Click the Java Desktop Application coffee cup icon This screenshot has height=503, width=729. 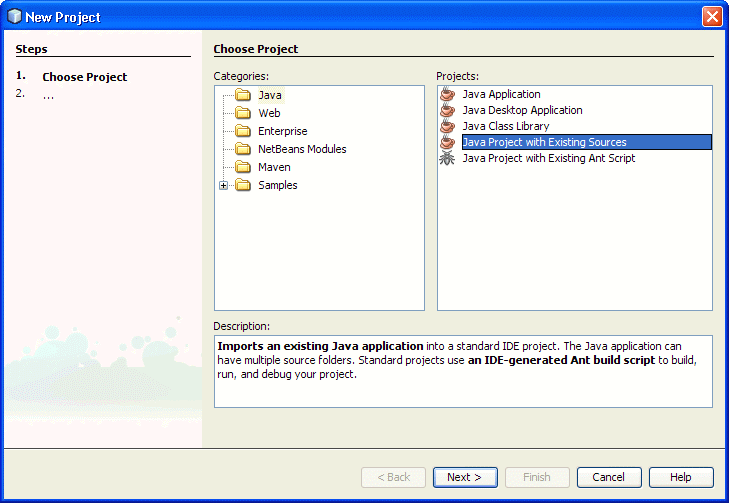447,110
